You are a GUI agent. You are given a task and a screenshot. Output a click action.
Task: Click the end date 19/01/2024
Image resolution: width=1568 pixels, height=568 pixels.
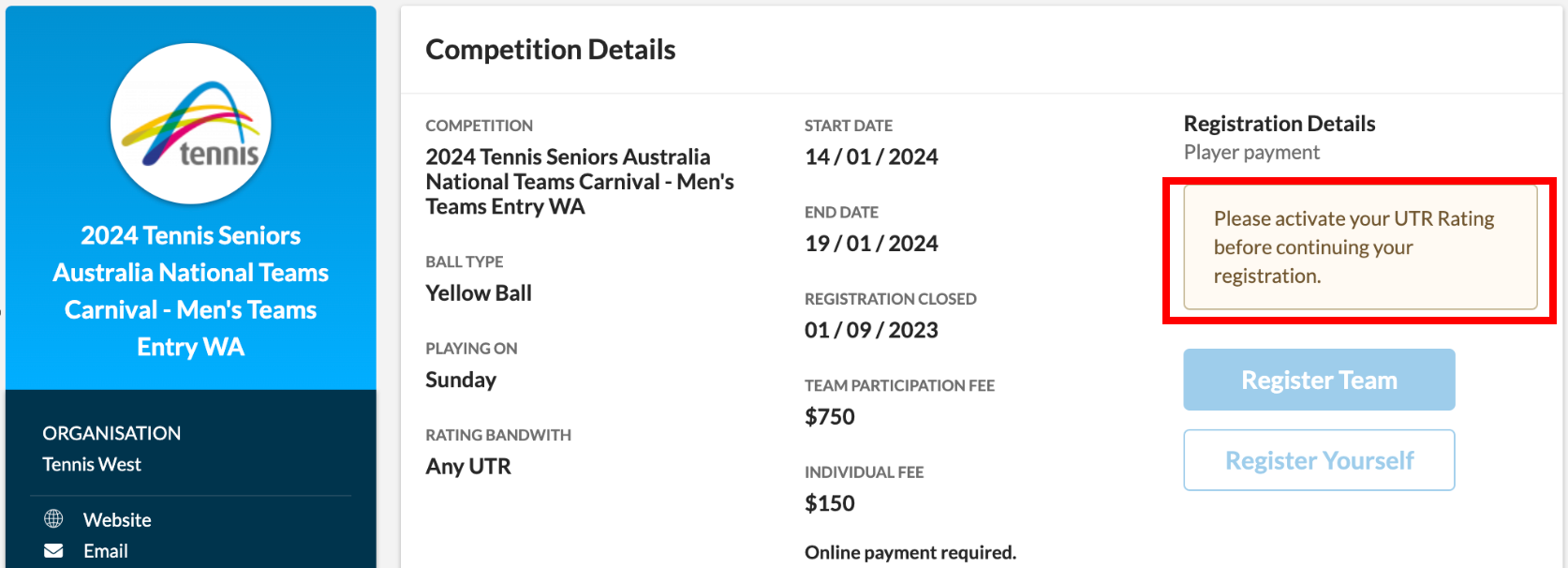coord(872,244)
